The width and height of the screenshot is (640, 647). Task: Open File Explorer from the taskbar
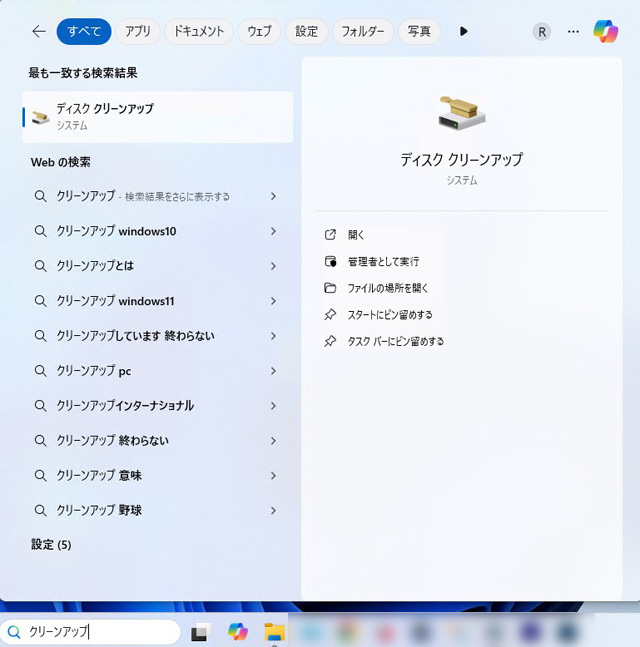pos(274,632)
